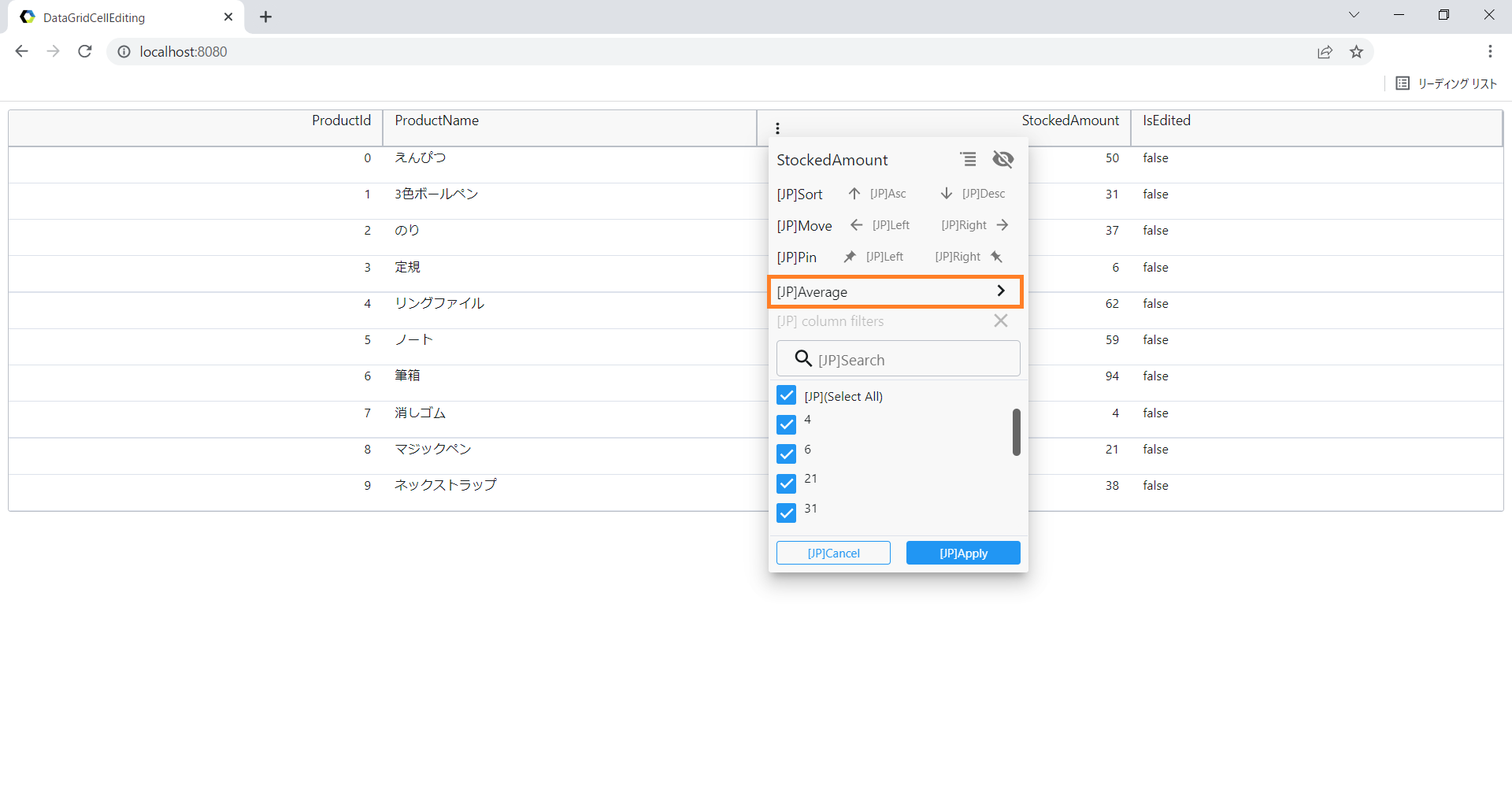Click the filter list scrollbar thumb
Image resolution: width=1512 pixels, height=811 pixels.
point(1017,431)
